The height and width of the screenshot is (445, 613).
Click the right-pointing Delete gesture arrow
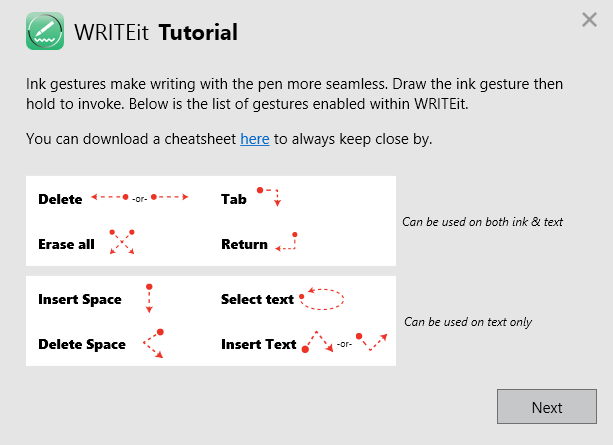click(170, 198)
